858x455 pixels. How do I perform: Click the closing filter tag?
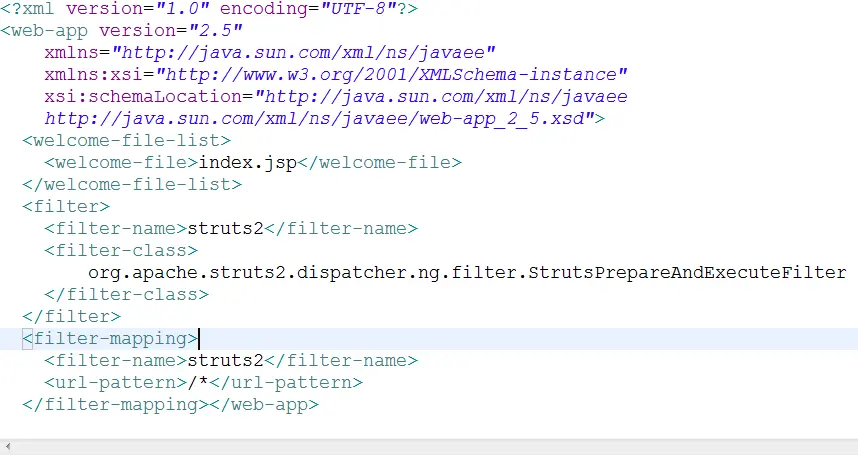[72, 316]
